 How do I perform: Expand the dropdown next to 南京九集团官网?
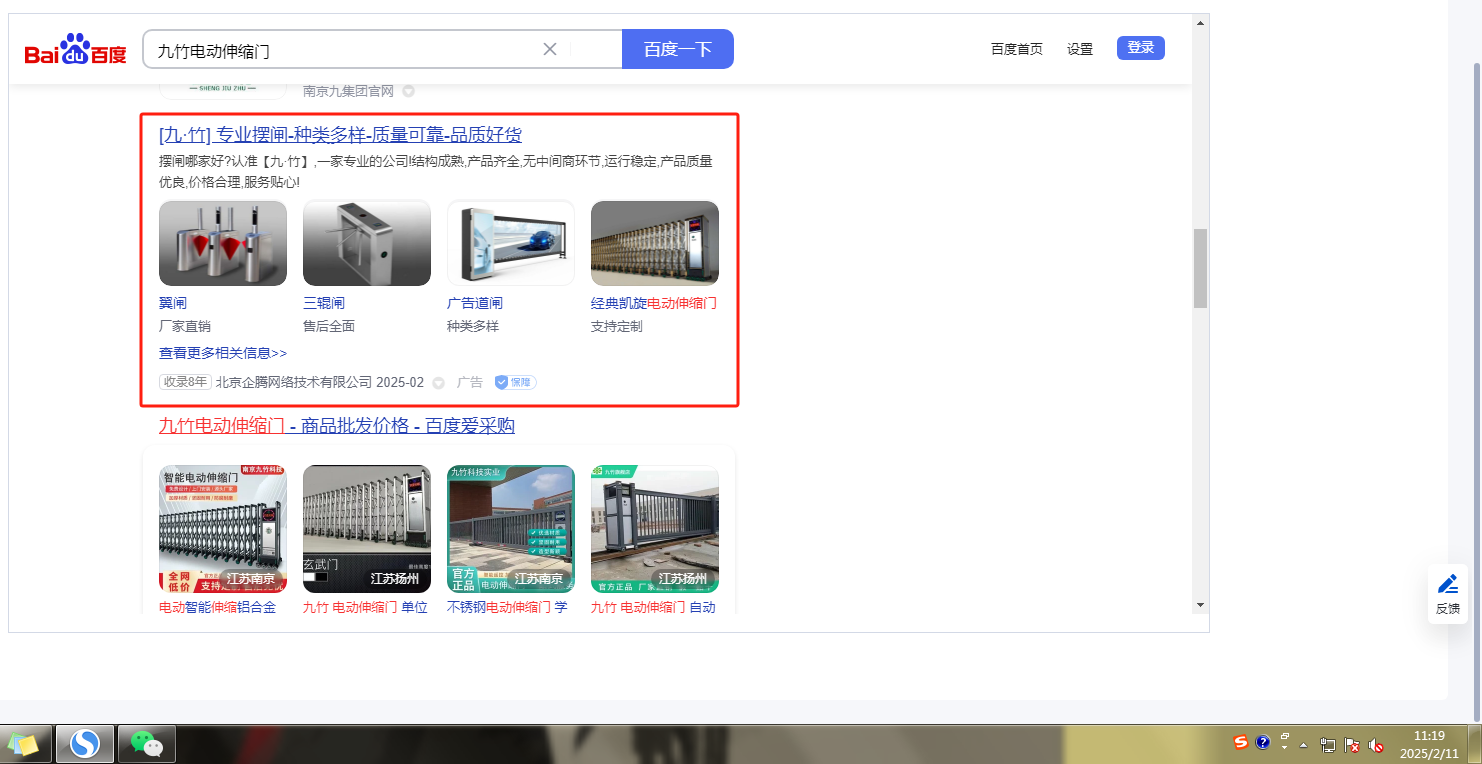tap(408, 91)
